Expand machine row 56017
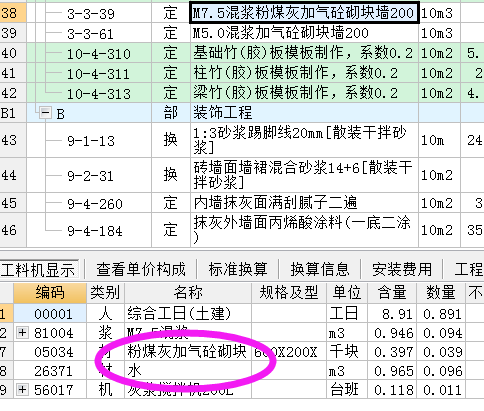Viewport: 484px width, 411px height. point(22,389)
